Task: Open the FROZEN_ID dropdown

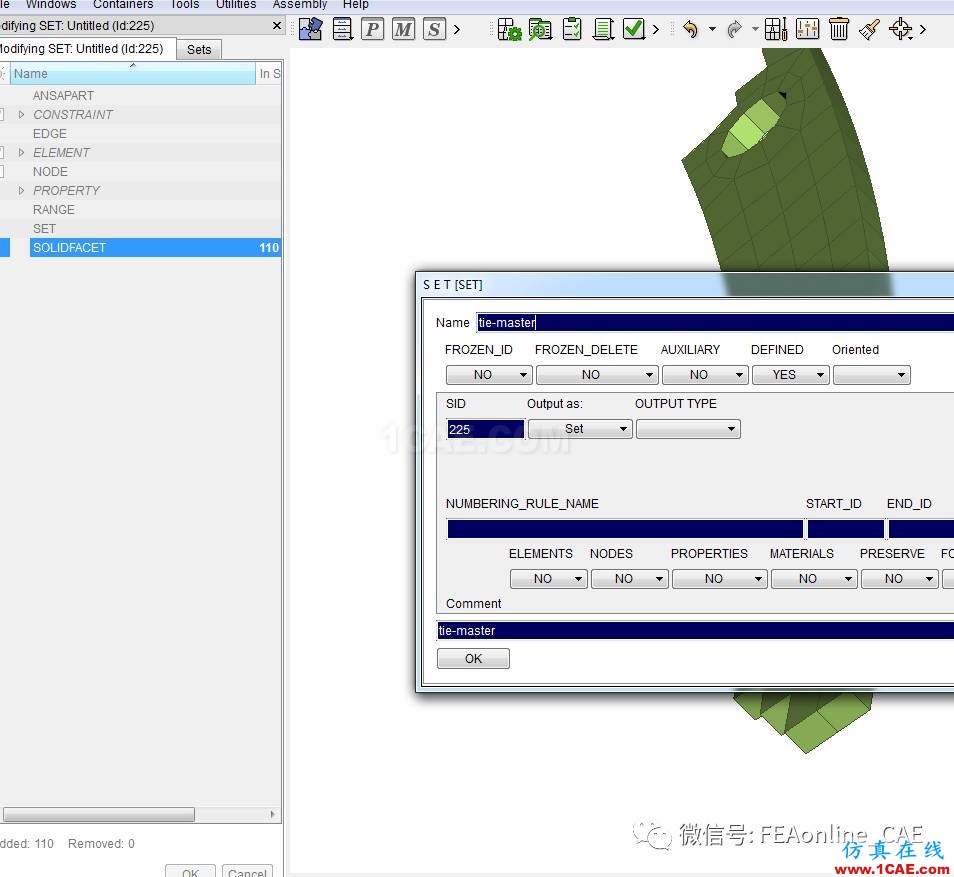Action: (x=489, y=375)
